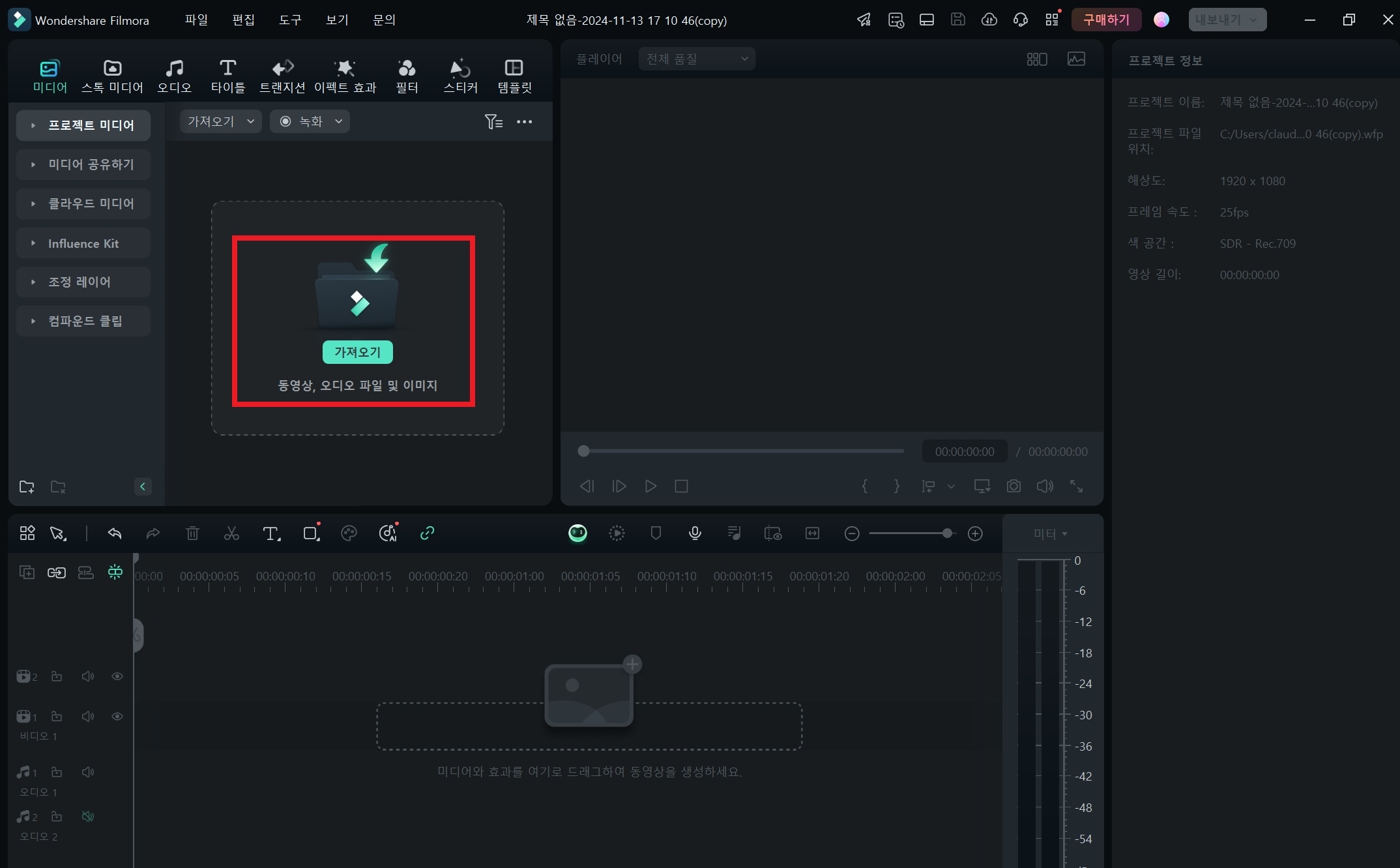Click the player play button

(x=650, y=486)
